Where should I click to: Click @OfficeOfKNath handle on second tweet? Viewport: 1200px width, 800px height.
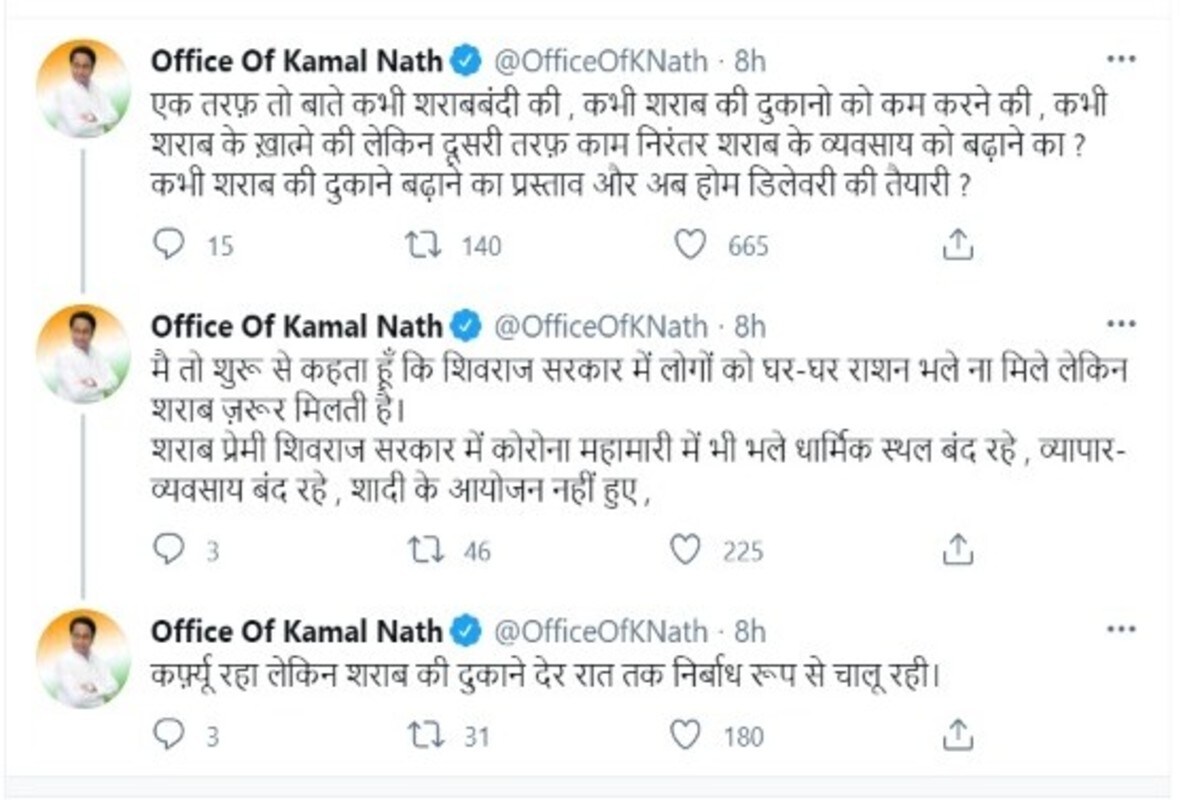601,326
